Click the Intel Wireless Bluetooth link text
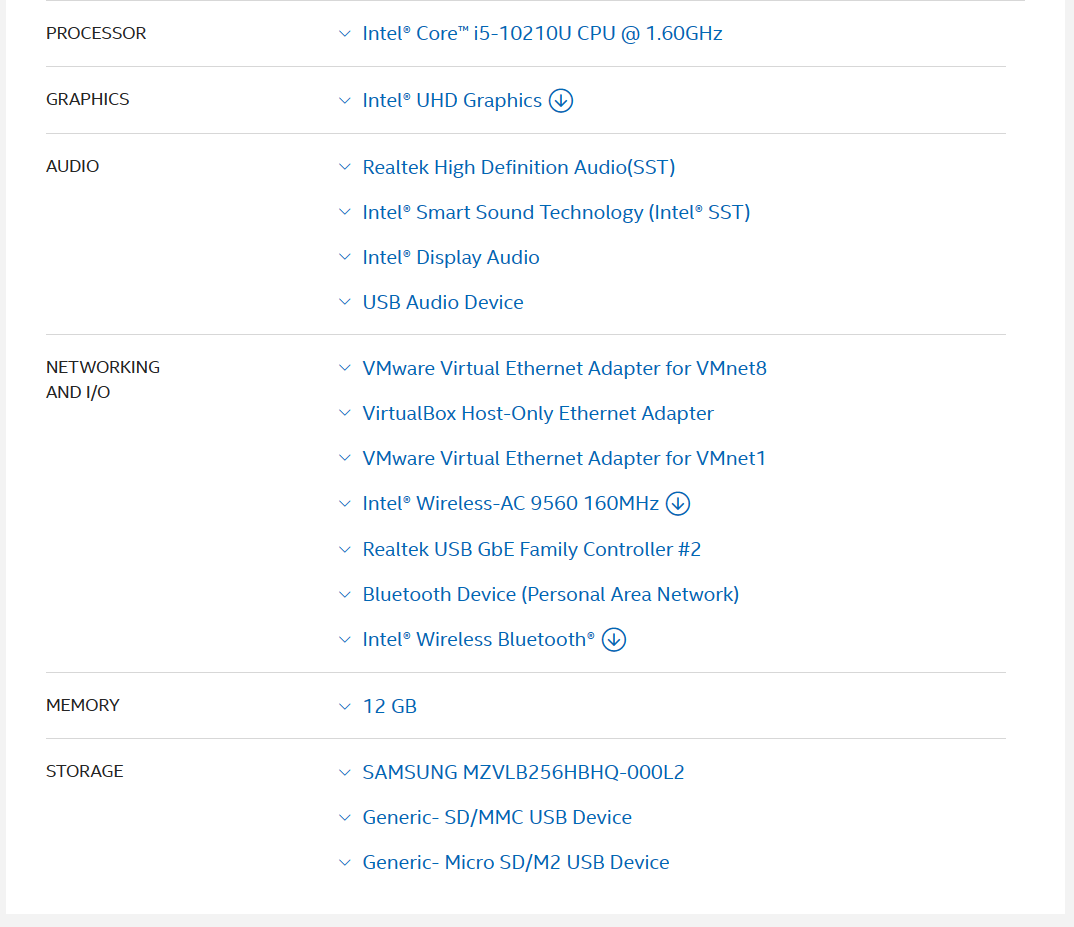The image size is (1074, 927). click(478, 640)
